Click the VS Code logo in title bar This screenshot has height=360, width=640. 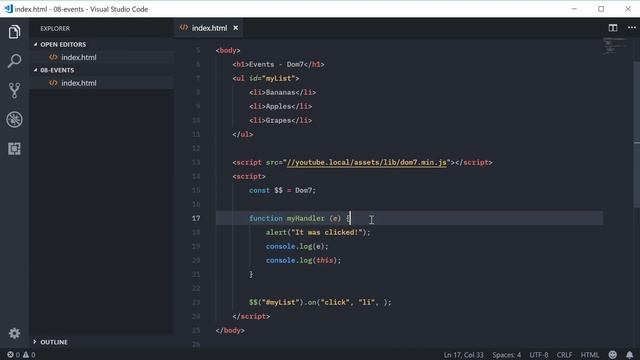pyautogui.click(x=8, y=9)
